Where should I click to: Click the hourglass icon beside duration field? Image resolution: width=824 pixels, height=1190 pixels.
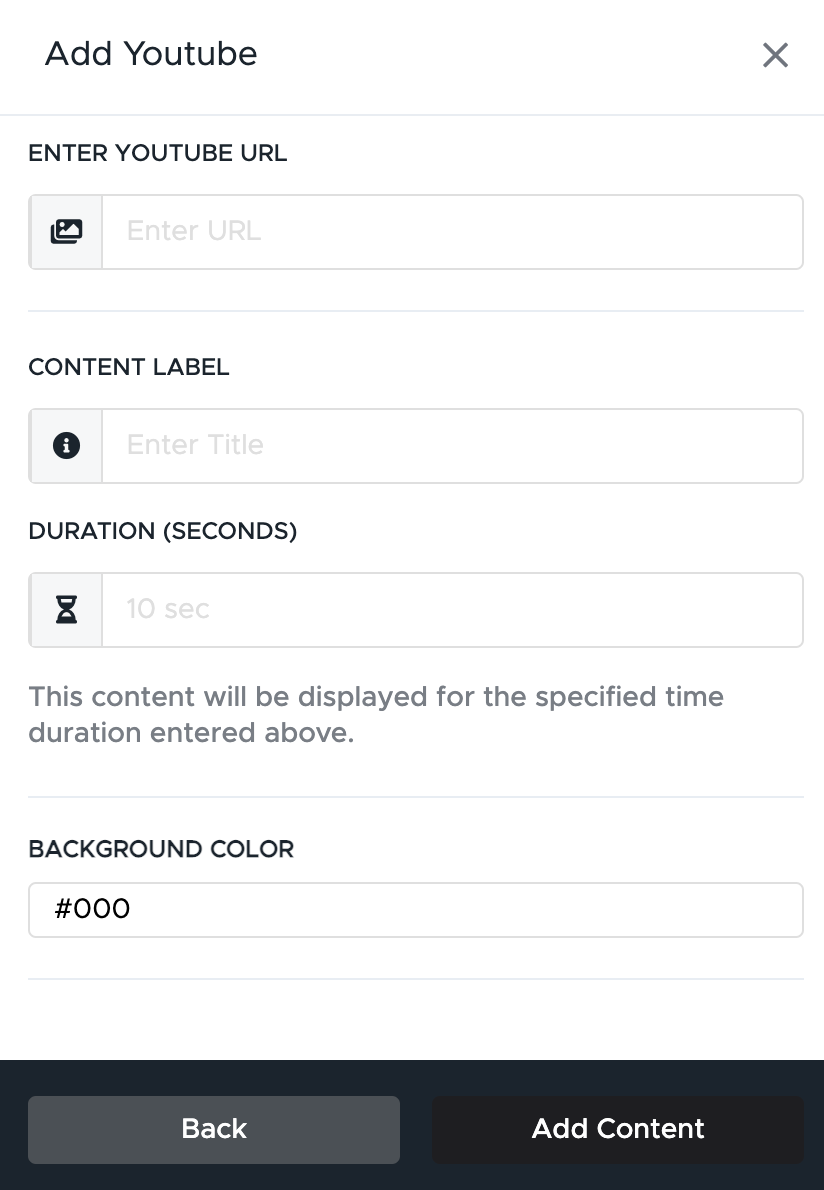tap(66, 609)
